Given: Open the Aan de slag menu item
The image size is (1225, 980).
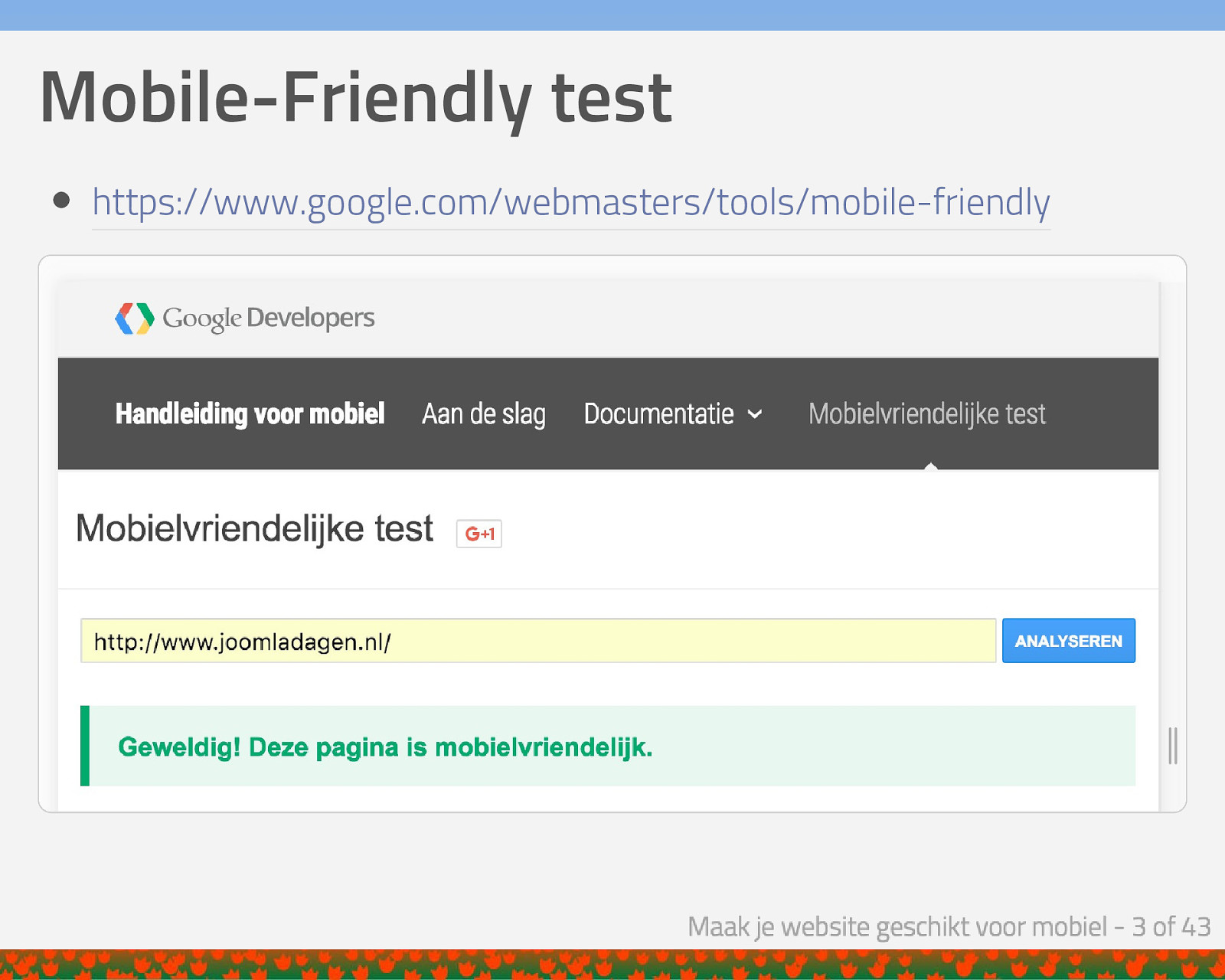Looking at the screenshot, I should (x=484, y=414).
